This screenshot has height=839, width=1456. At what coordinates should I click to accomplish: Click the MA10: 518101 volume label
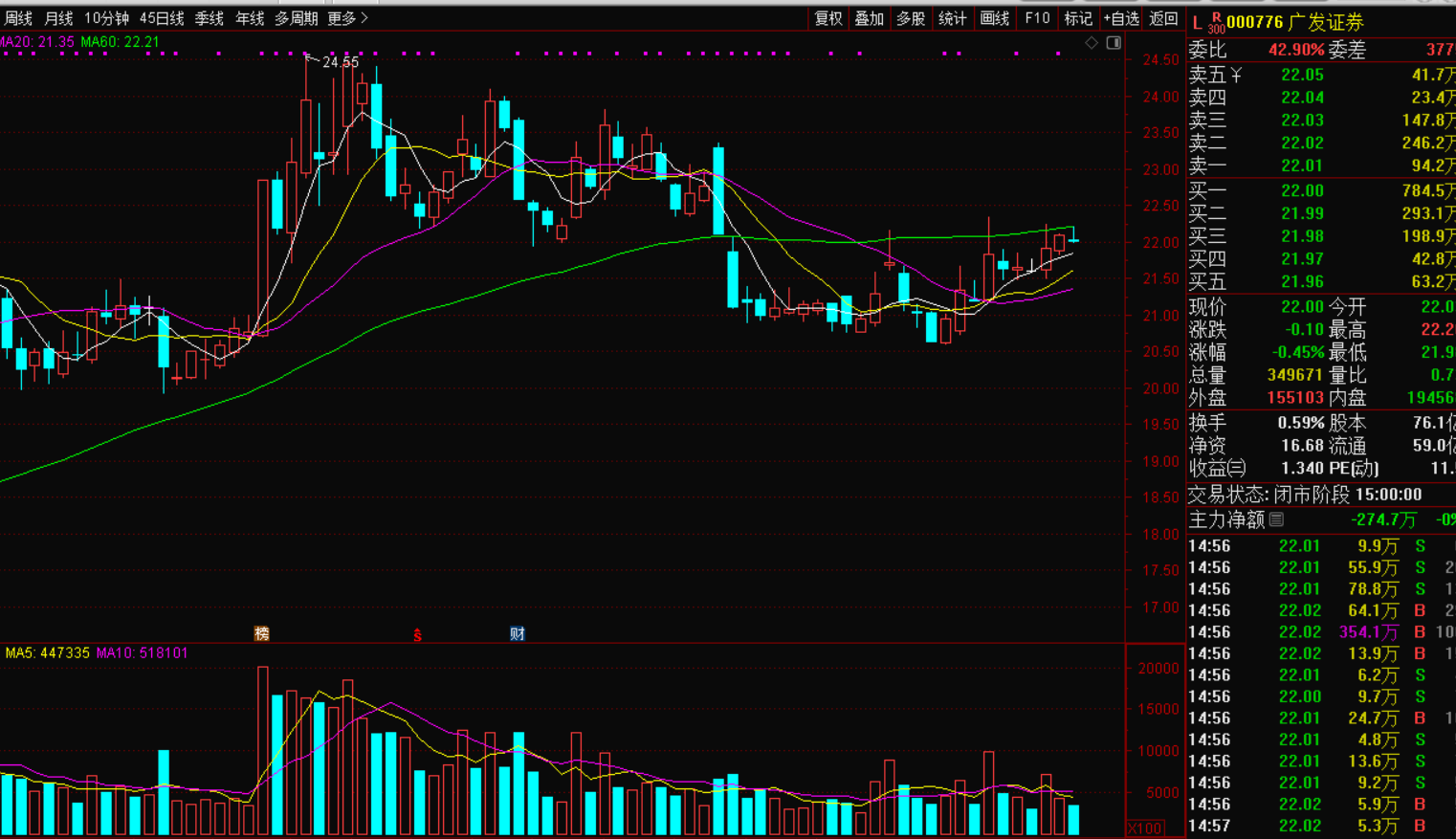[x=142, y=652]
